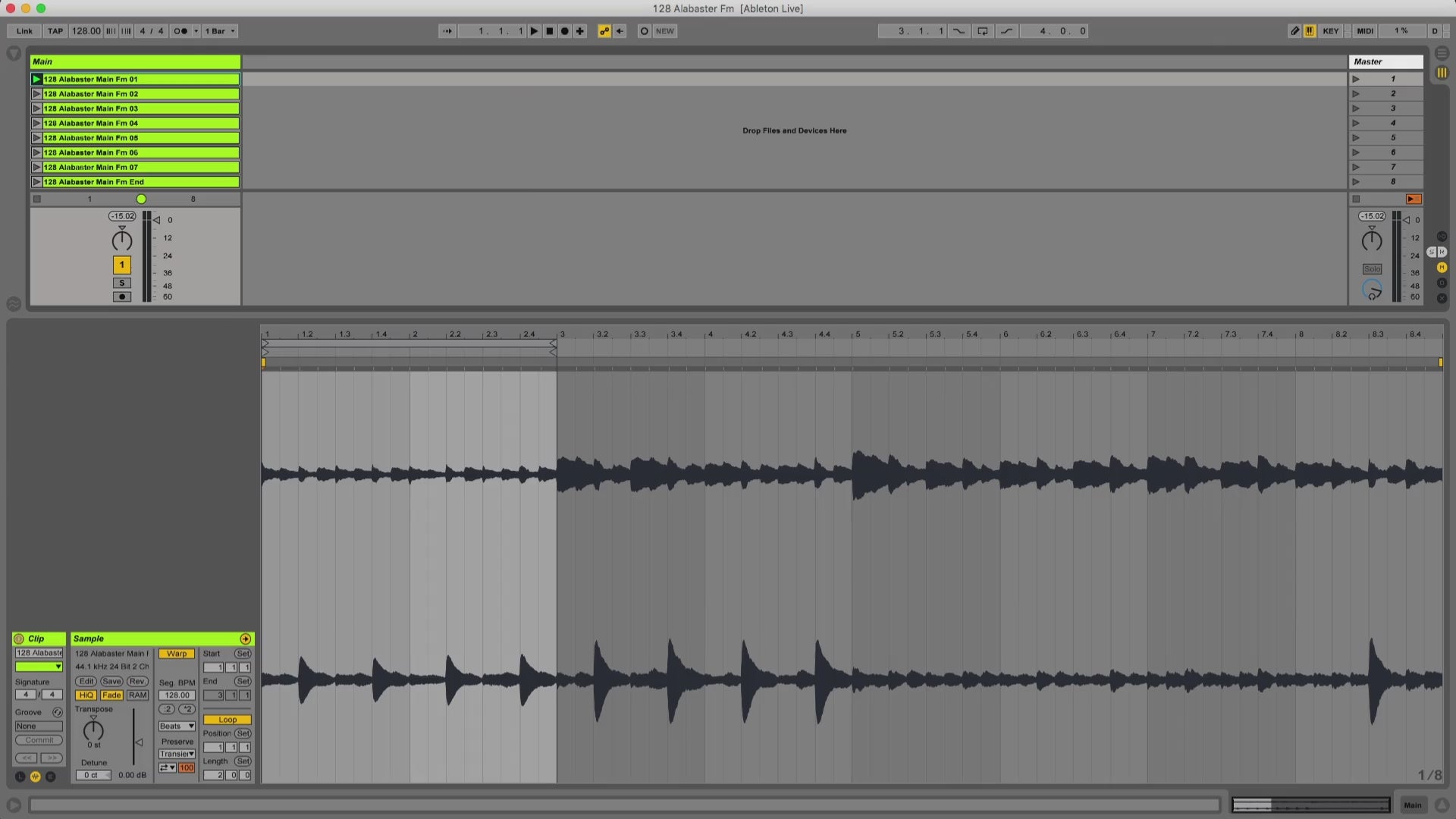Toggle the clip Loop switch

pyautogui.click(x=227, y=720)
